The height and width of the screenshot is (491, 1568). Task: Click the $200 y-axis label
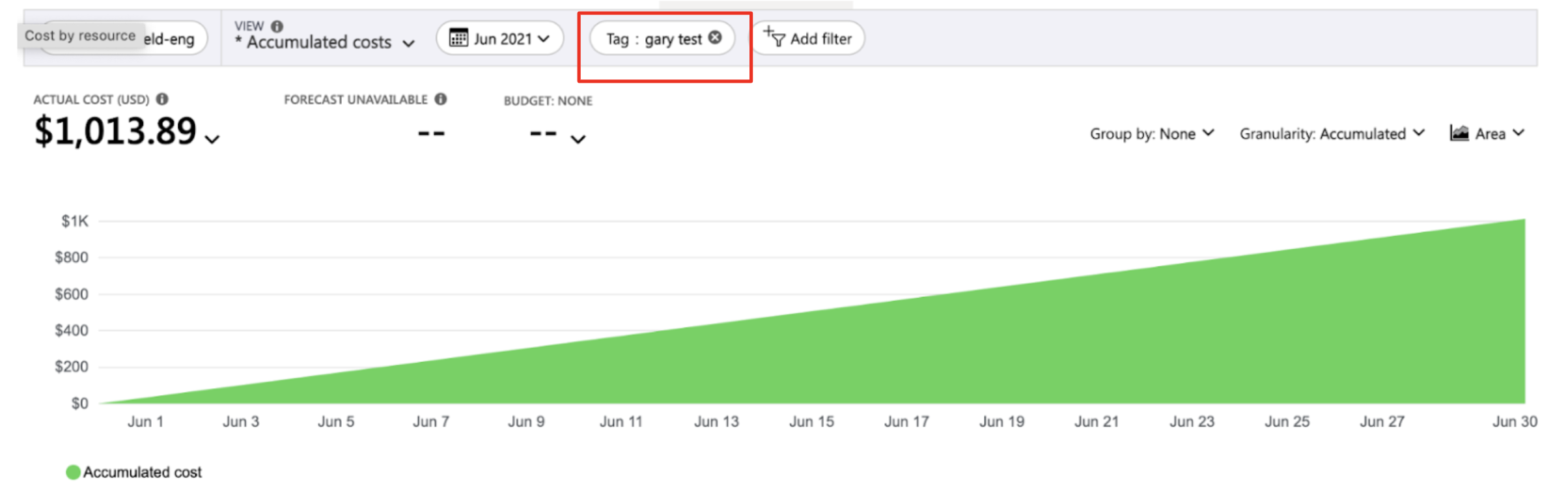tap(72, 367)
